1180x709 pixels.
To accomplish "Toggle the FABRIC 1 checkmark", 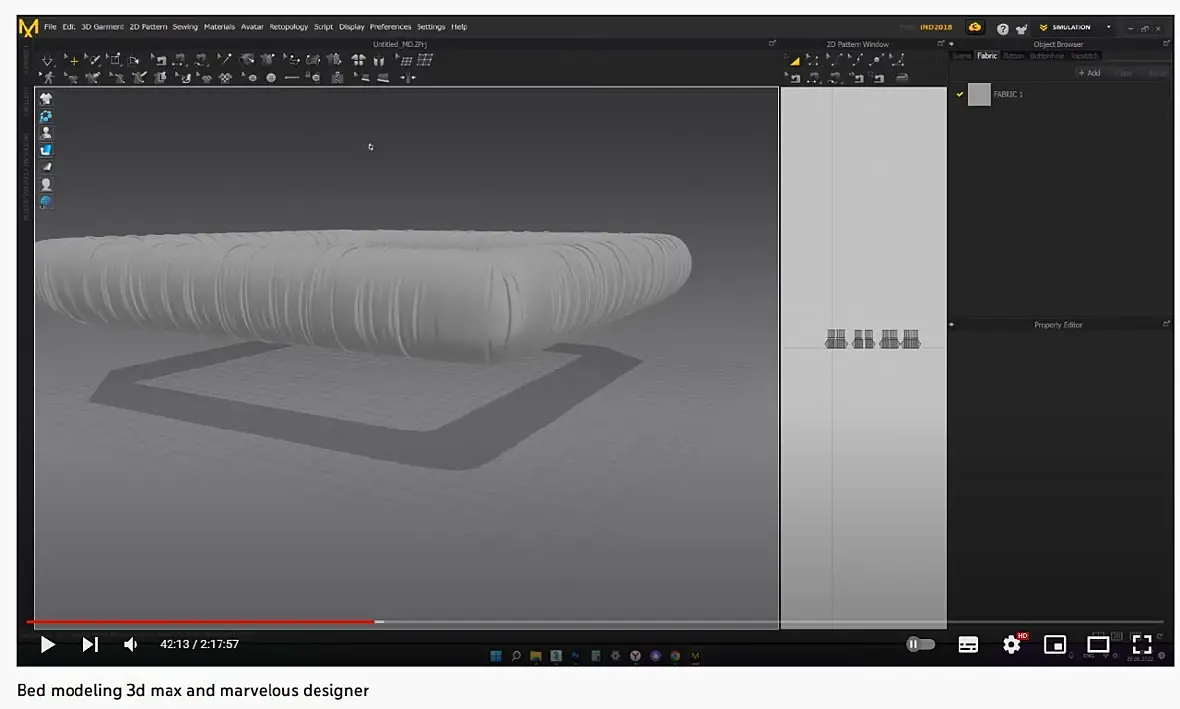I will tap(960, 94).
